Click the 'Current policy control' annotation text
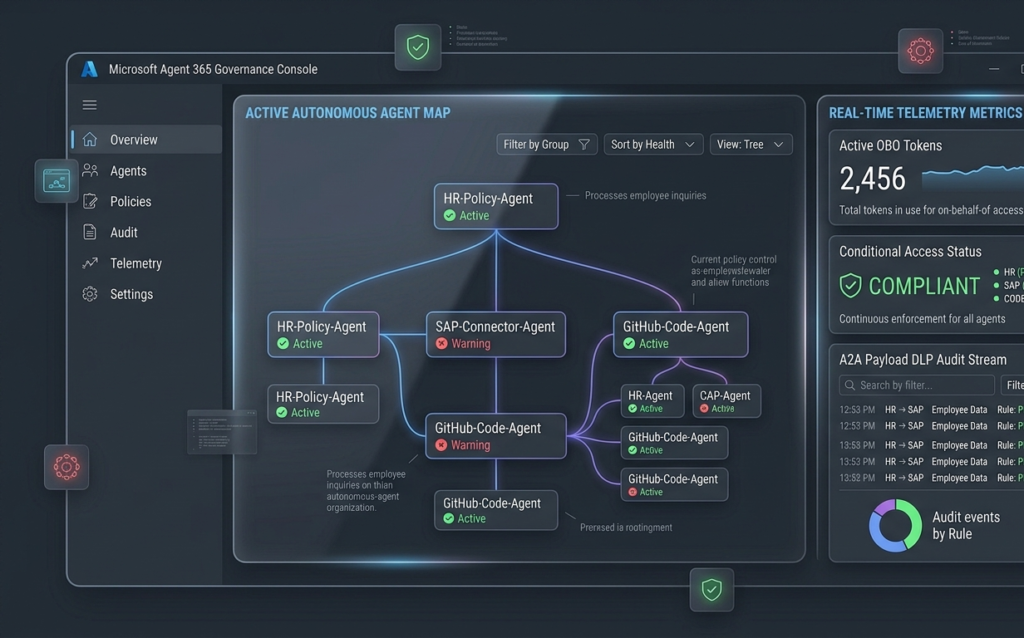Screen dimensions: 1024x638 [x=733, y=271]
